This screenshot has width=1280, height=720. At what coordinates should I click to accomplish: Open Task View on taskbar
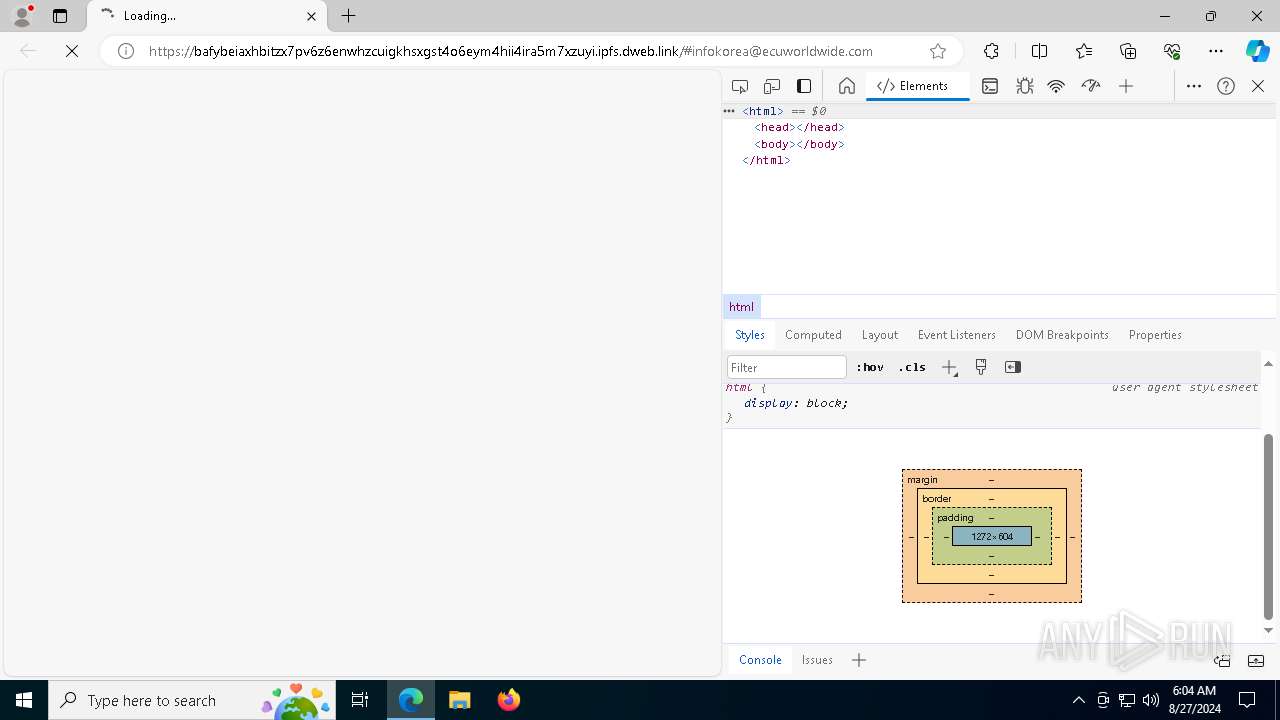[x=360, y=700]
